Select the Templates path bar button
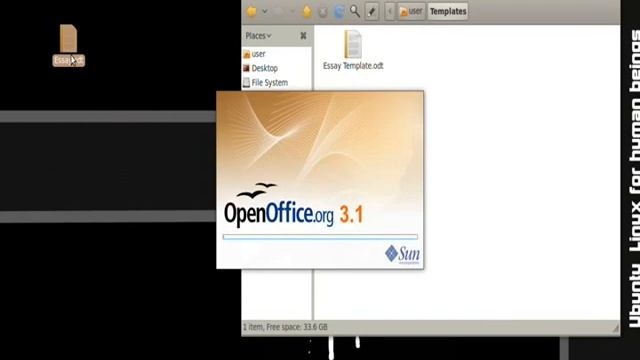640x360 pixels. click(448, 11)
